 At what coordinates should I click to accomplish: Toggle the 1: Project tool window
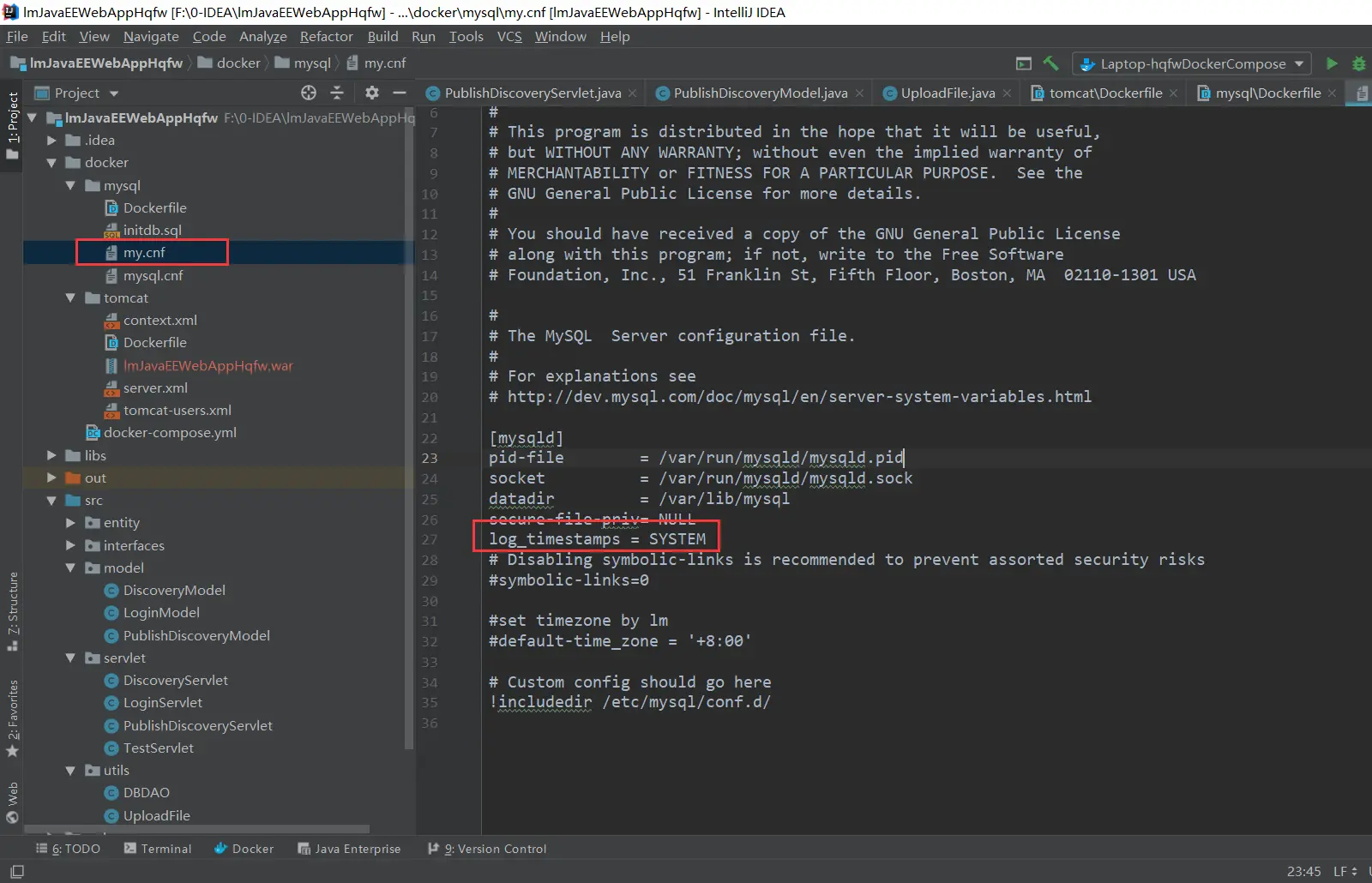coord(12,126)
